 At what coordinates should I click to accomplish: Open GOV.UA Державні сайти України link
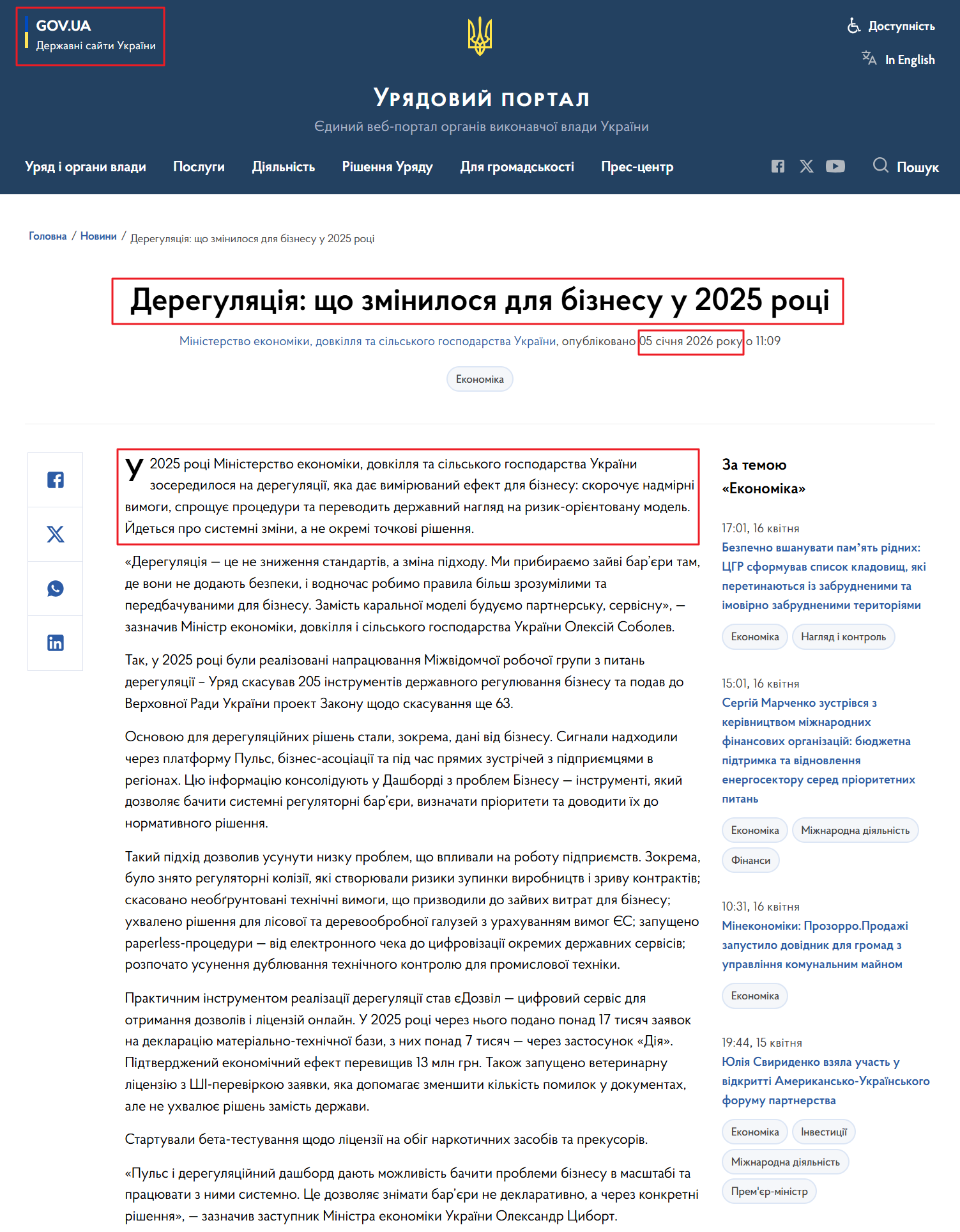(x=90, y=36)
